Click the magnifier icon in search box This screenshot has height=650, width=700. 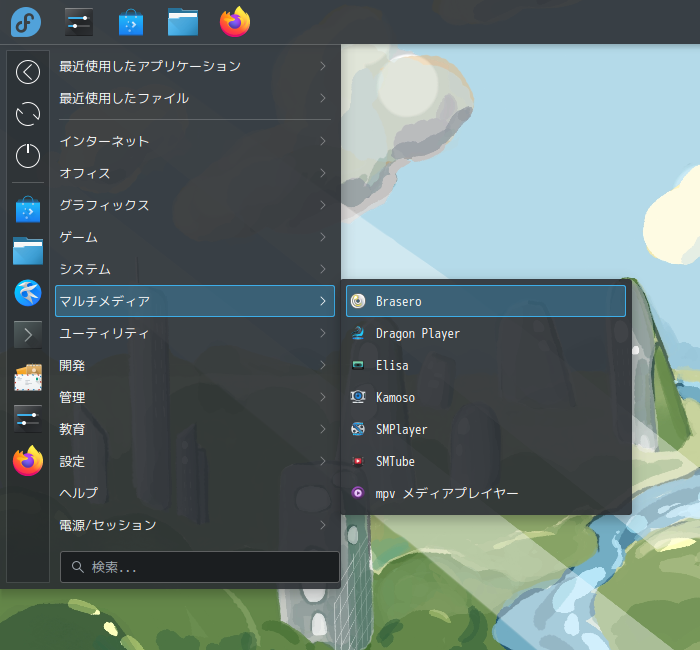tap(78, 567)
